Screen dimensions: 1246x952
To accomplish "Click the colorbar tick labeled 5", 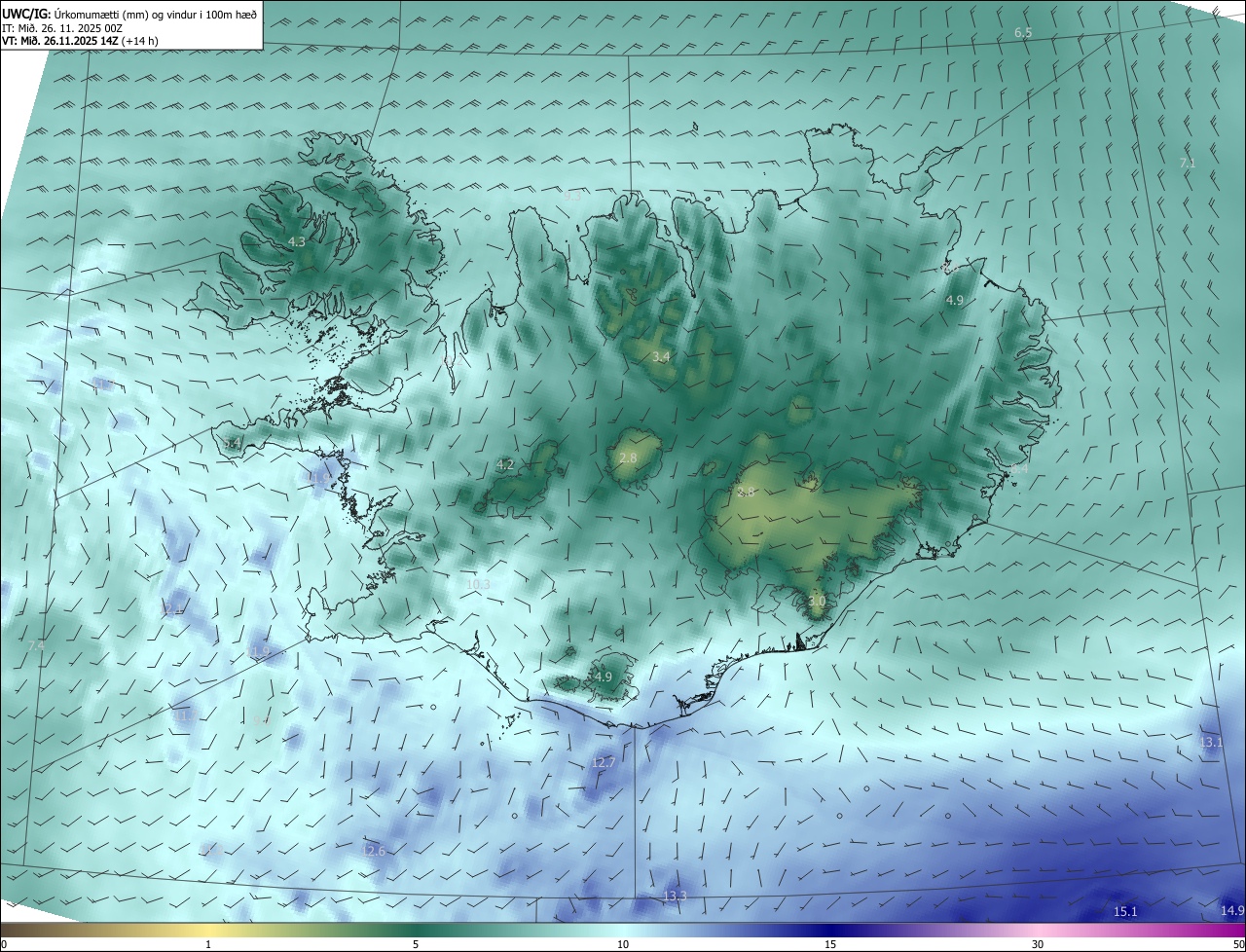I will (x=416, y=944).
